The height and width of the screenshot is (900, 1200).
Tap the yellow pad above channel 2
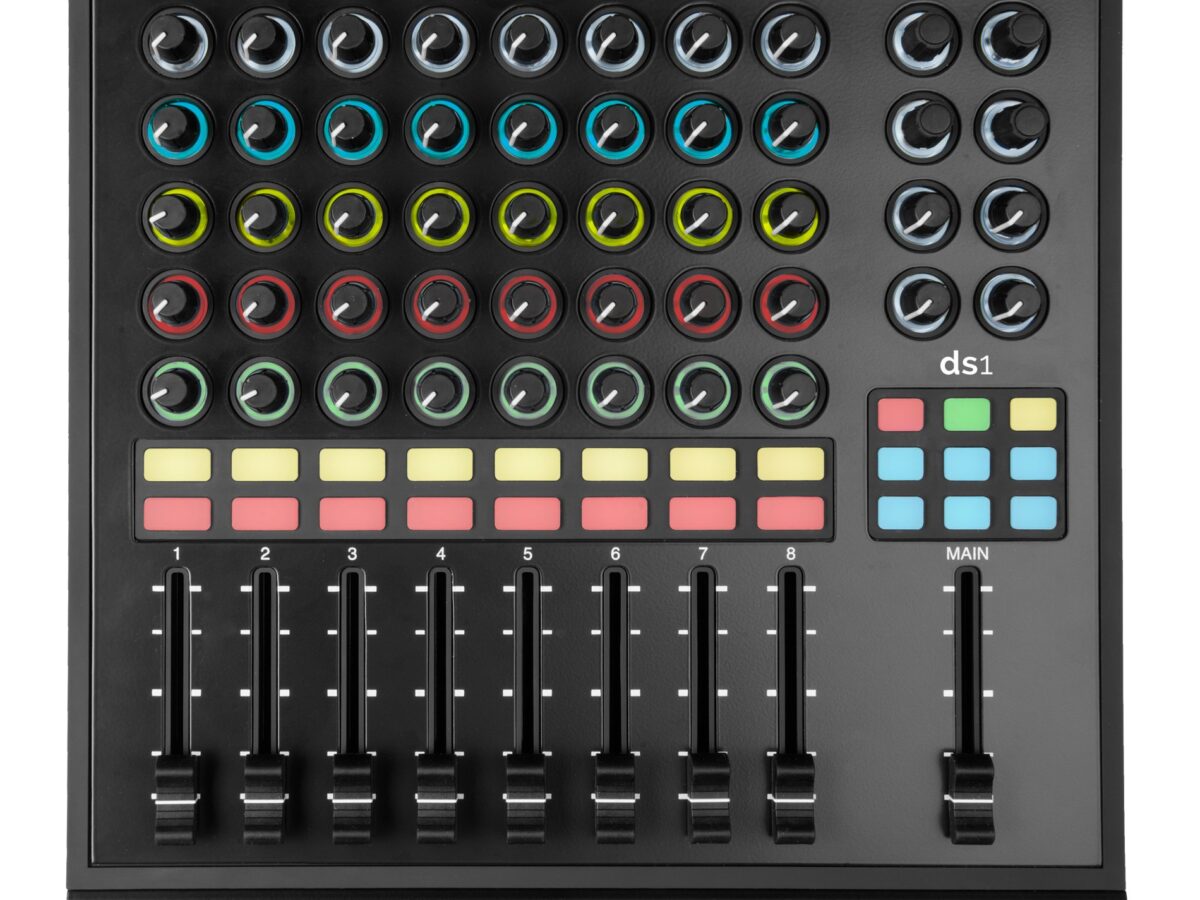point(265,465)
